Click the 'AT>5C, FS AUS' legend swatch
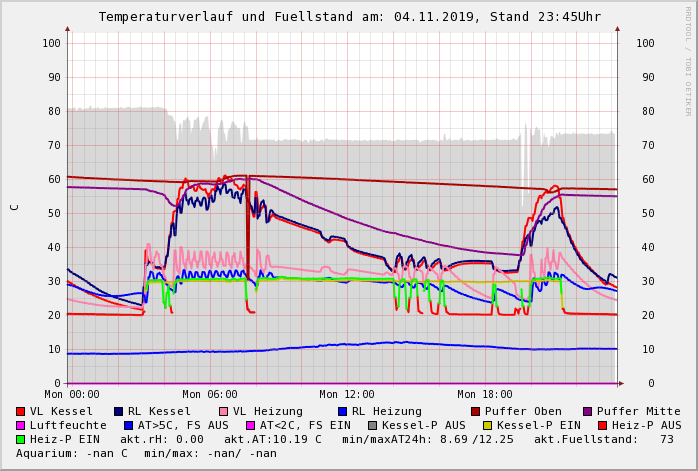 coord(128,425)
